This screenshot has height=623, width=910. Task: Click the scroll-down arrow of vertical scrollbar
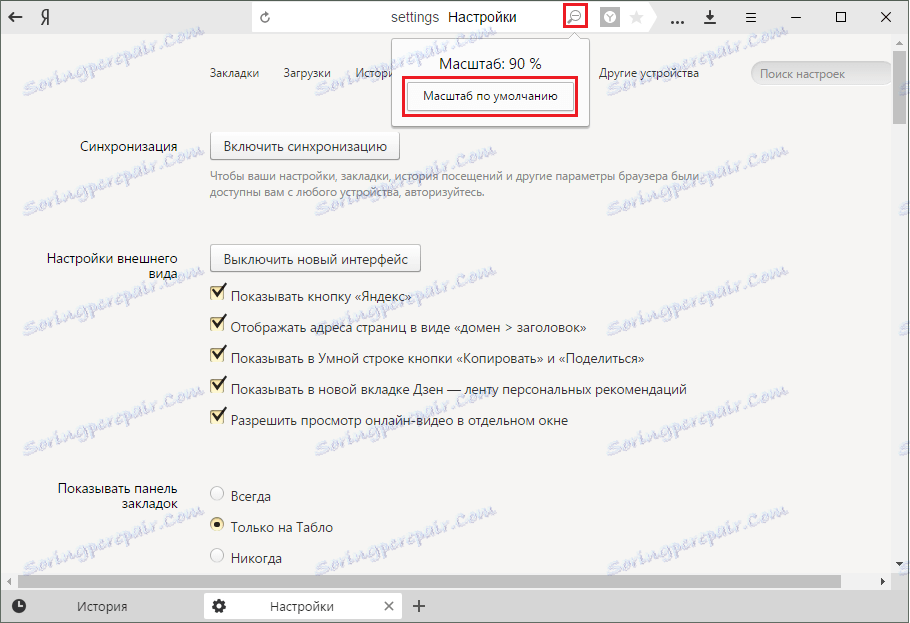point(899,564)
